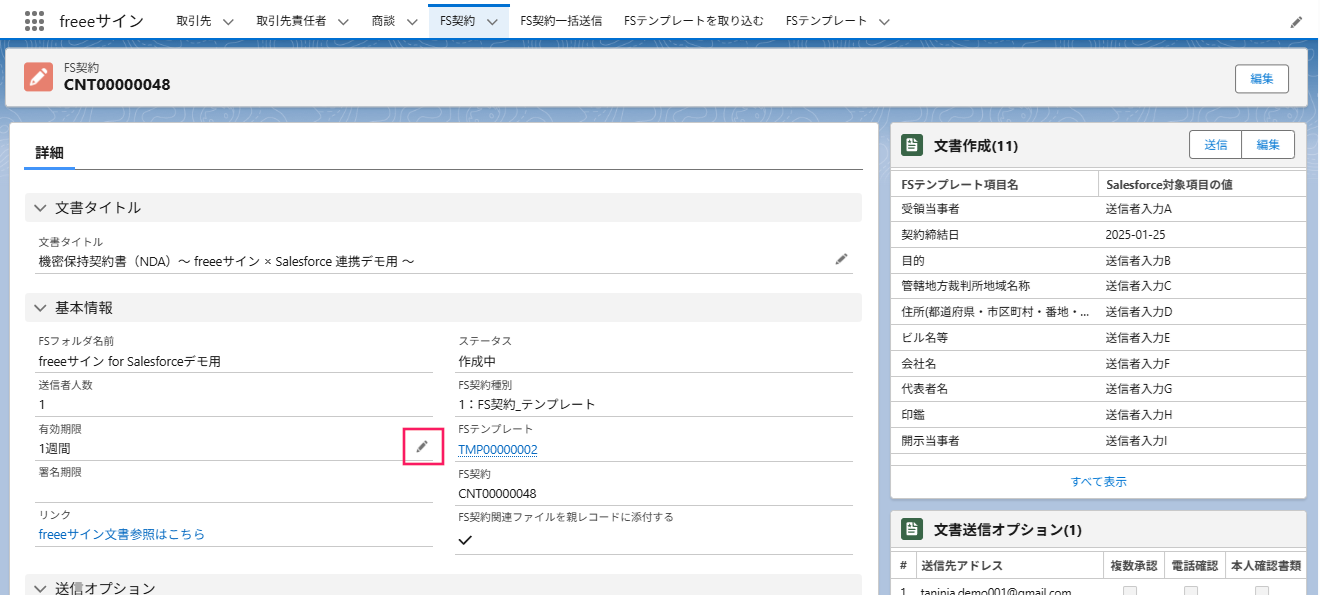This screenshot has height=595, width=1320.
Task: Click the CNT00000048 record title
Action: [117, 85]
